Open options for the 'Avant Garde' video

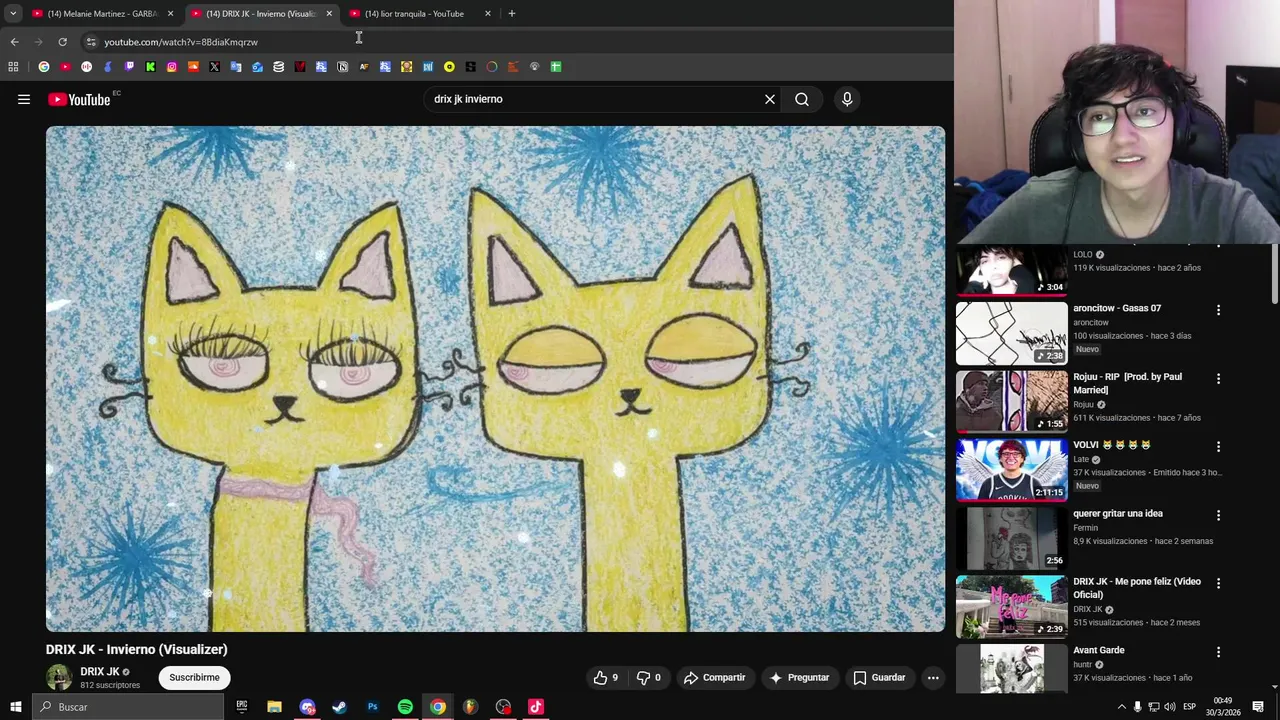(x=1218, y=652)
